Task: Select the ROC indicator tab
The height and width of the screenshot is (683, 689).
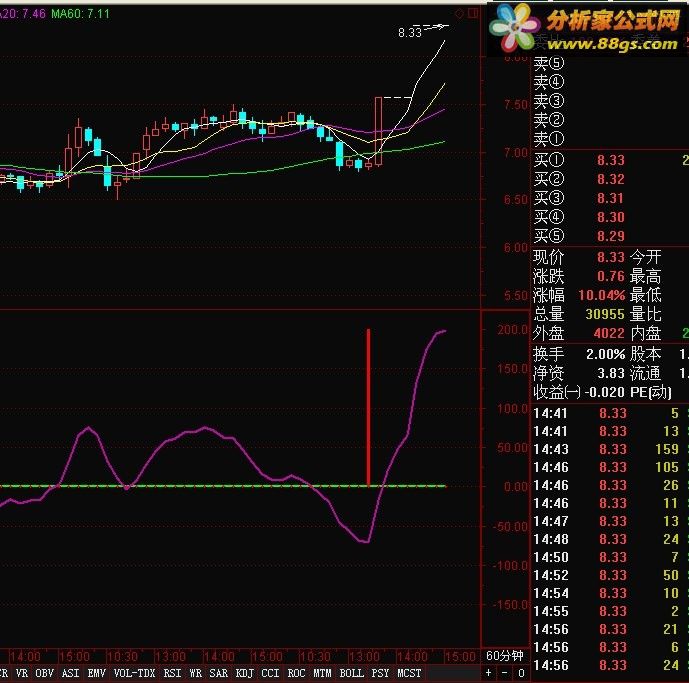Action: 296,673
